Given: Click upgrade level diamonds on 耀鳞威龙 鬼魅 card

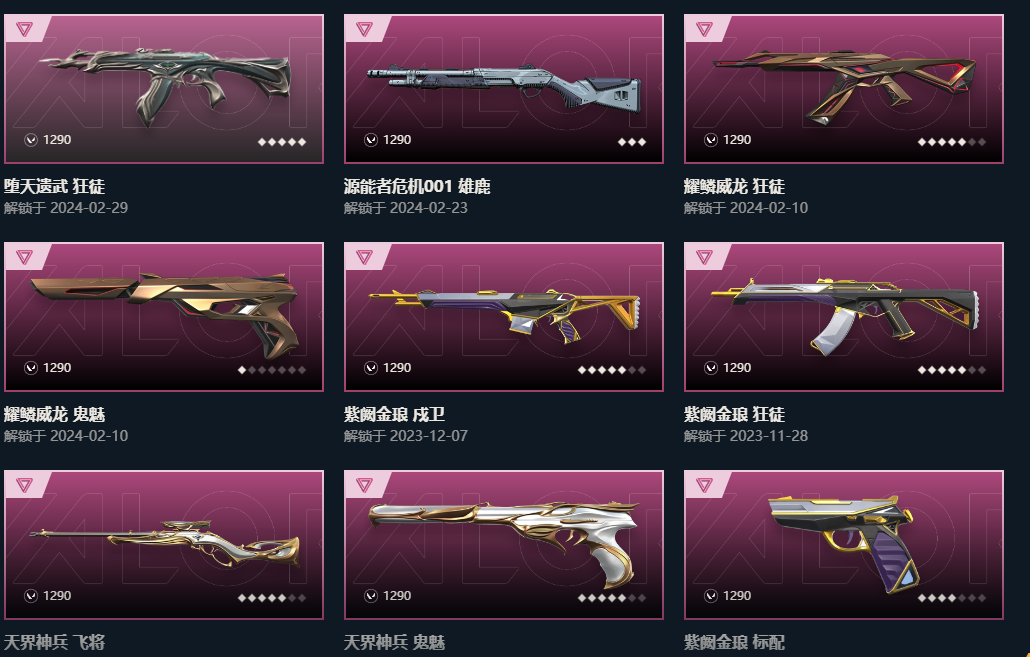Looking at the screenshot, I should 272,370.
